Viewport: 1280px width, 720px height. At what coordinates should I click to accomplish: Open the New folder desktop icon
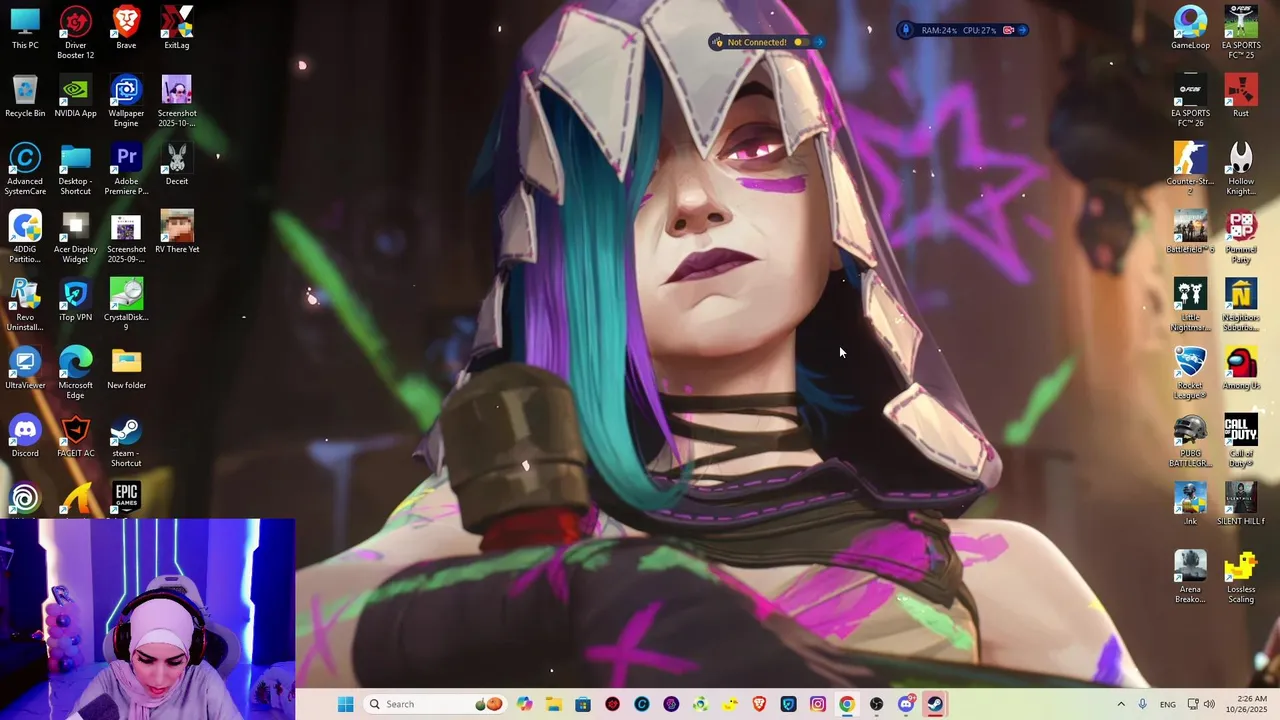point(126,368)
